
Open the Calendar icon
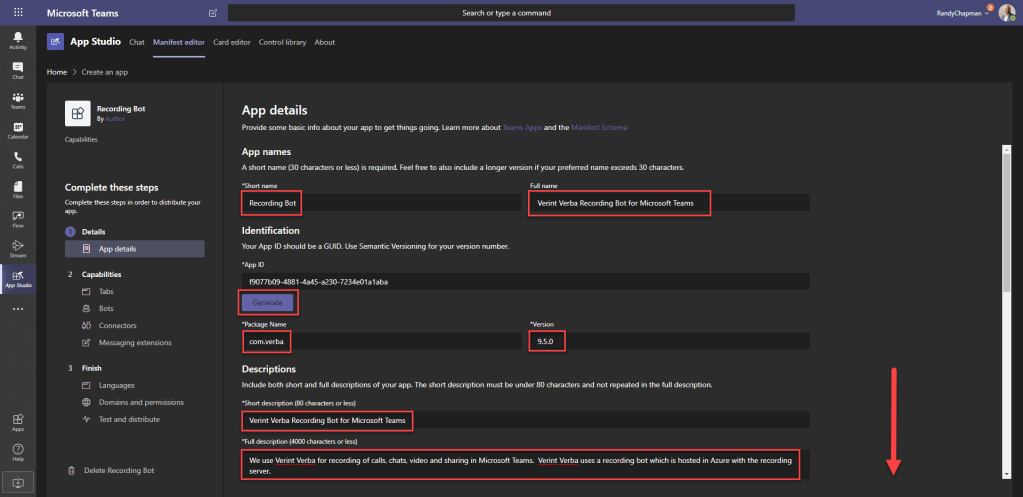click(x=18, y=130)
